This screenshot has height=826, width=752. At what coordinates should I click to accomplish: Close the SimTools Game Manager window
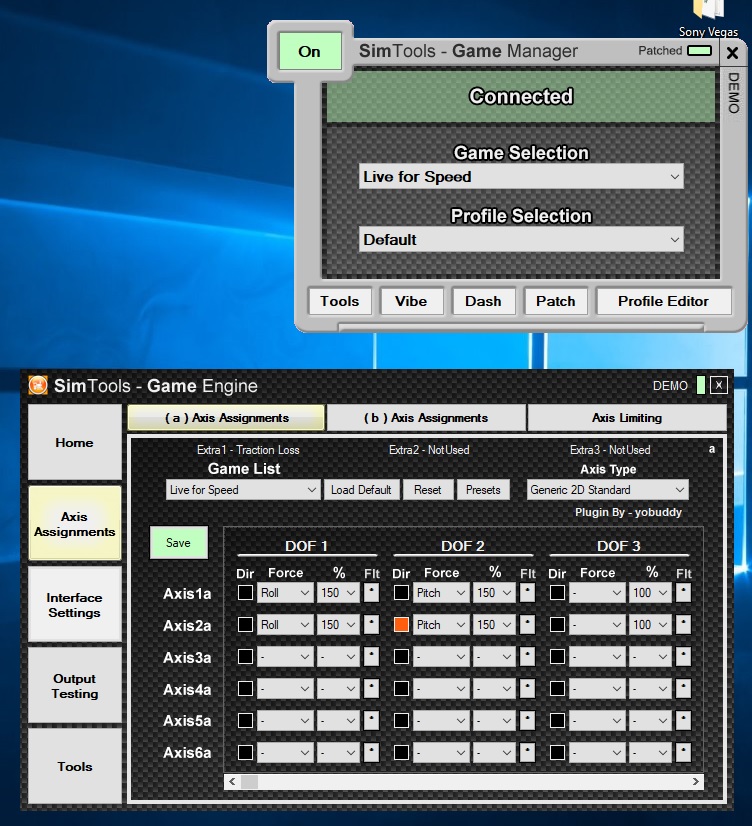[x=733, y=53]
